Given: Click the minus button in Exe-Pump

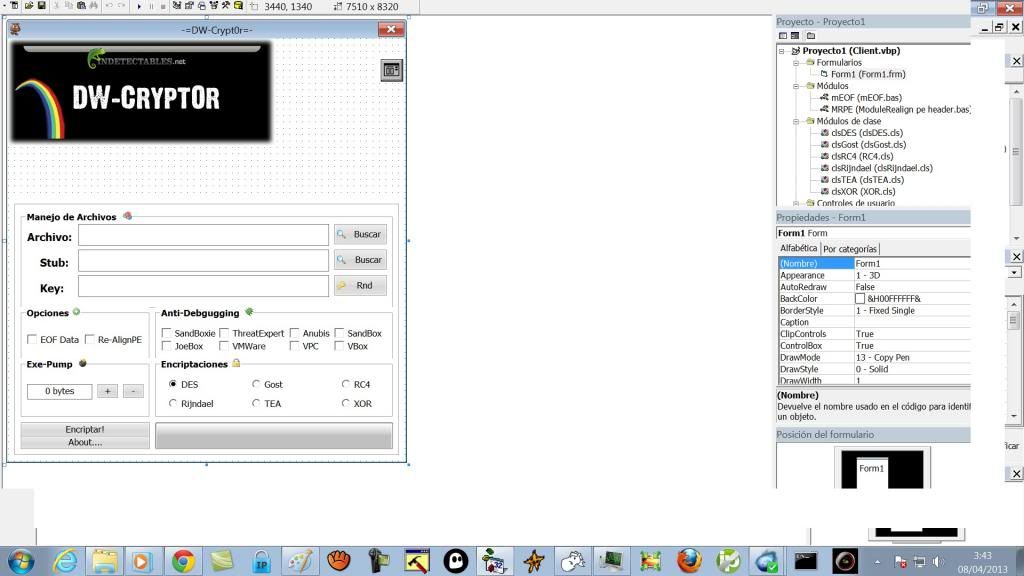Looking at the screenshot, I should point(133,391).
